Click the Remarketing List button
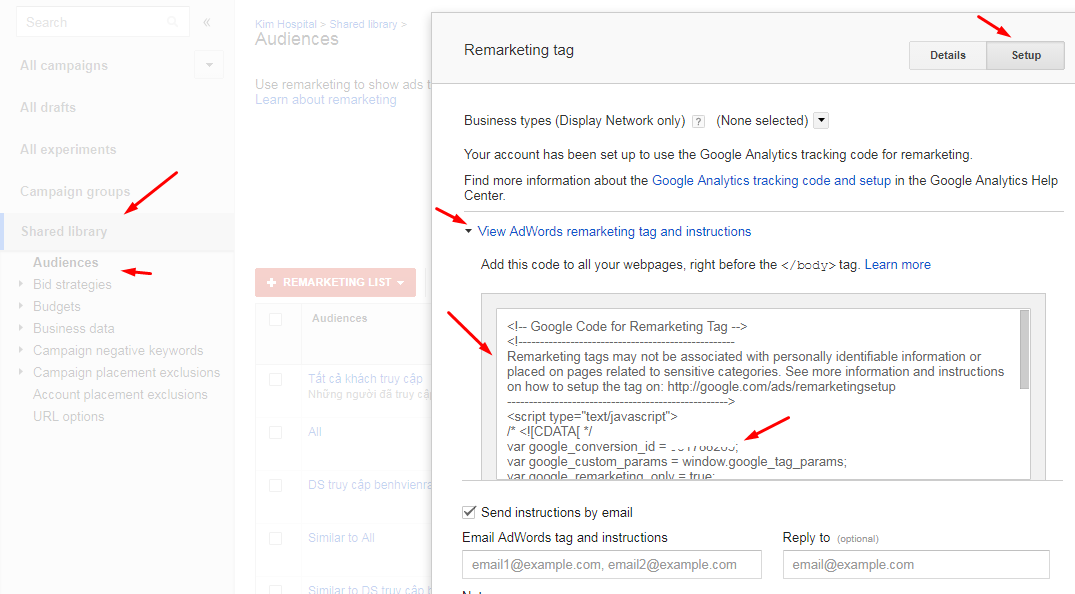1075x594 pixels. 335,283
